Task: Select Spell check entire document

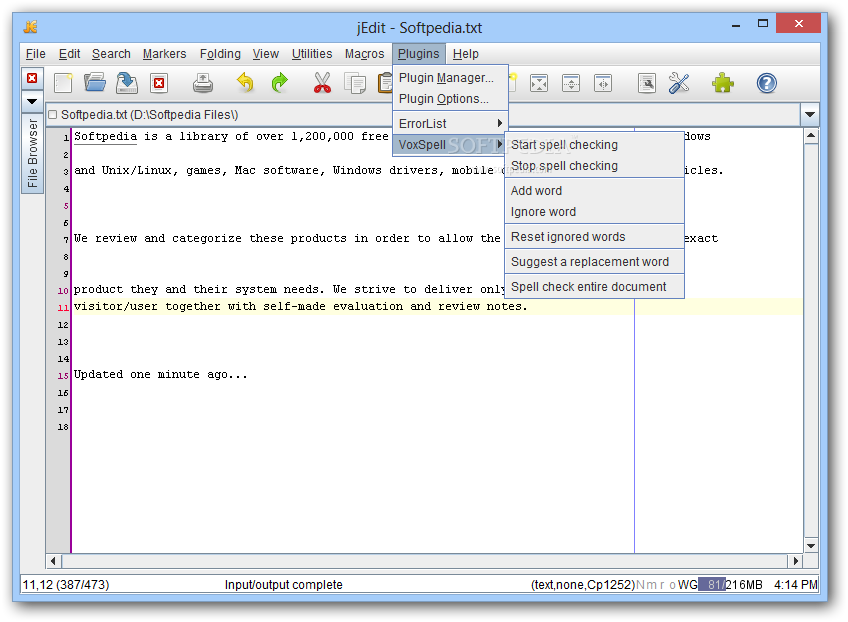Action: (594, 286)
